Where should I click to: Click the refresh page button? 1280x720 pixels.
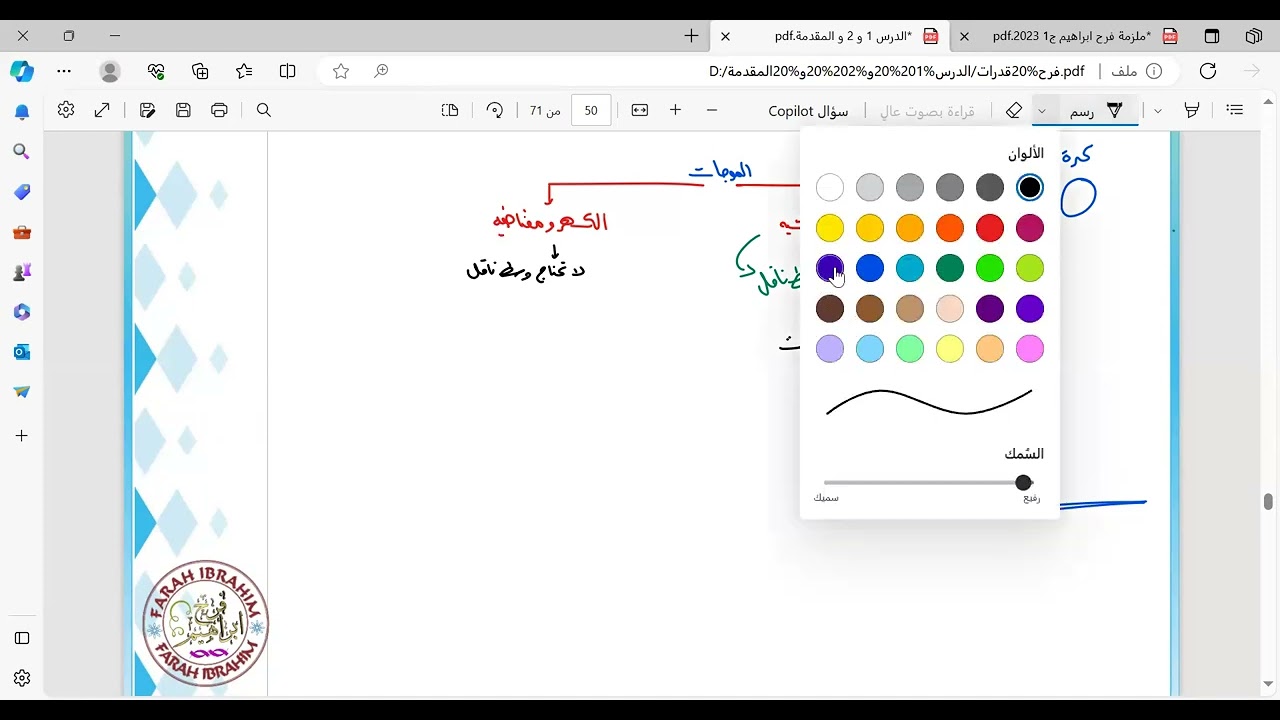click(1208, 71)
